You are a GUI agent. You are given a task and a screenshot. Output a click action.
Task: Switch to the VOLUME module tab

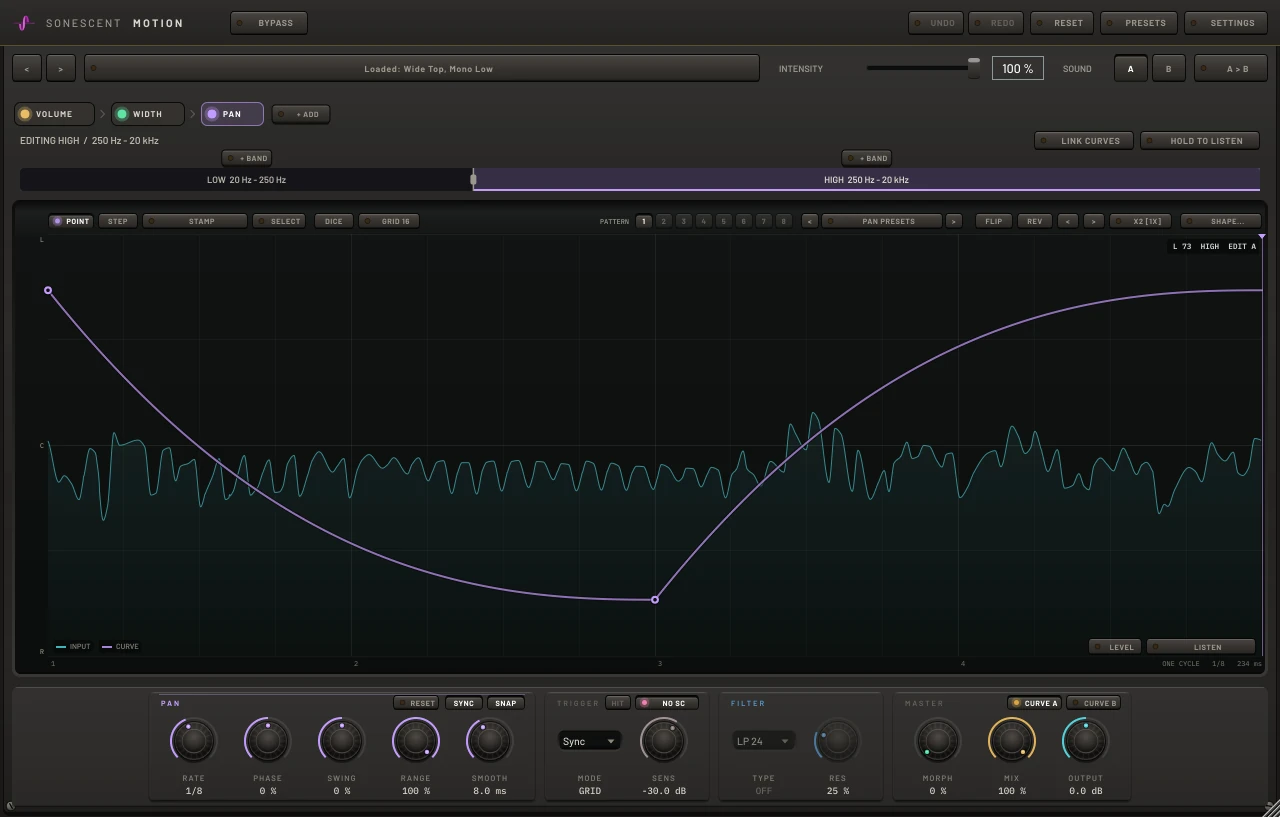click(54, 114)
